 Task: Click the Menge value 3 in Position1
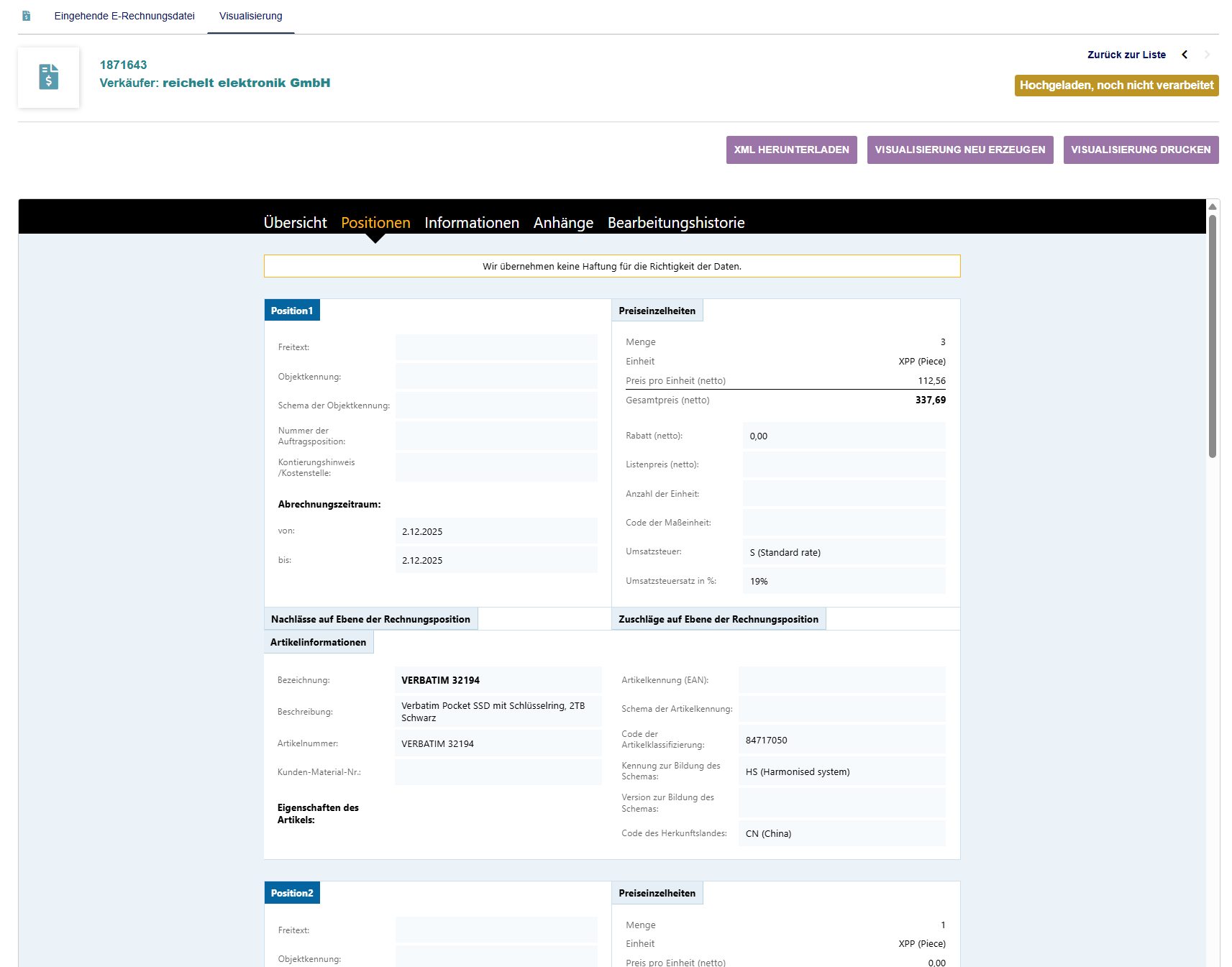(943, 342)
